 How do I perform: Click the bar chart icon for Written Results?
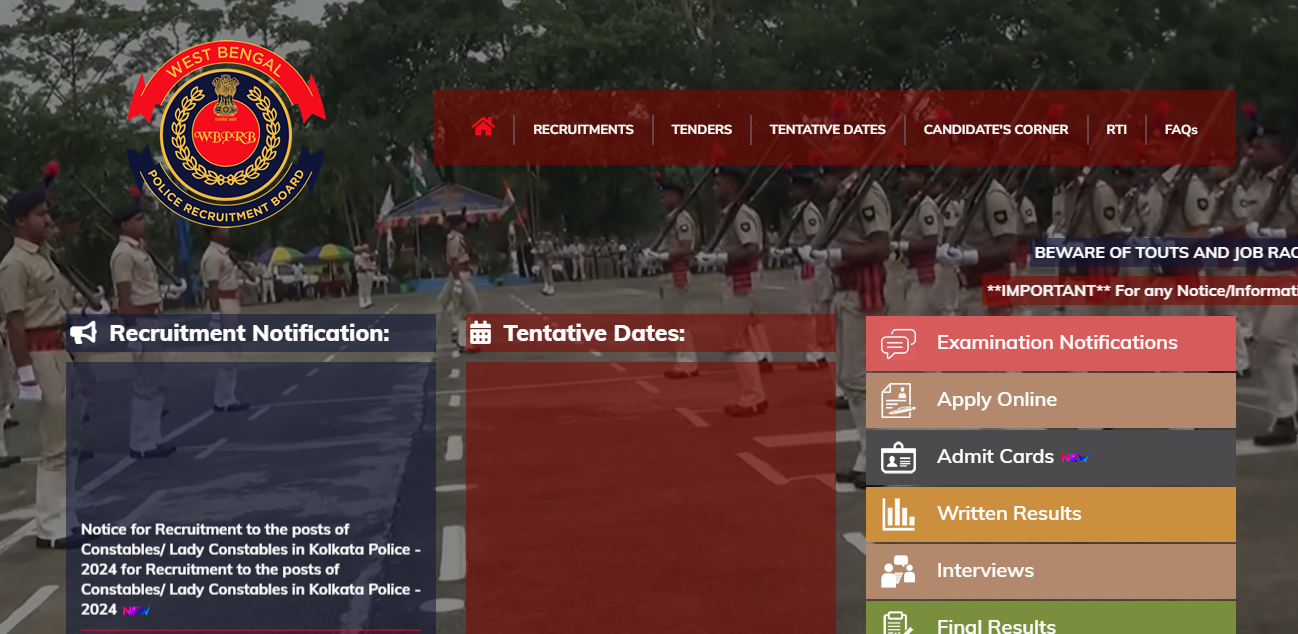pos(897,514)
